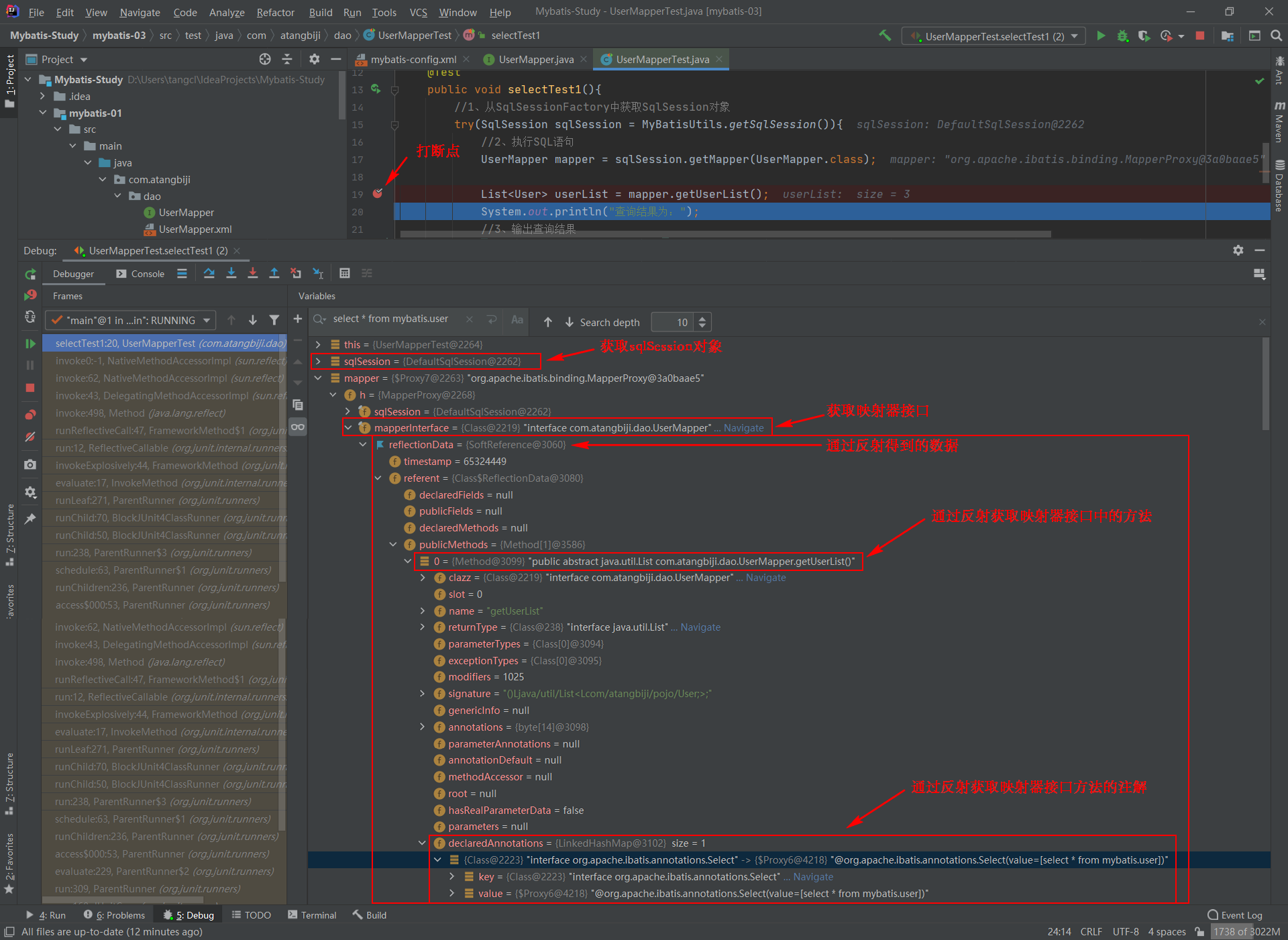
Task: Open Terminal tool window tab
Action: coord(312,915)
